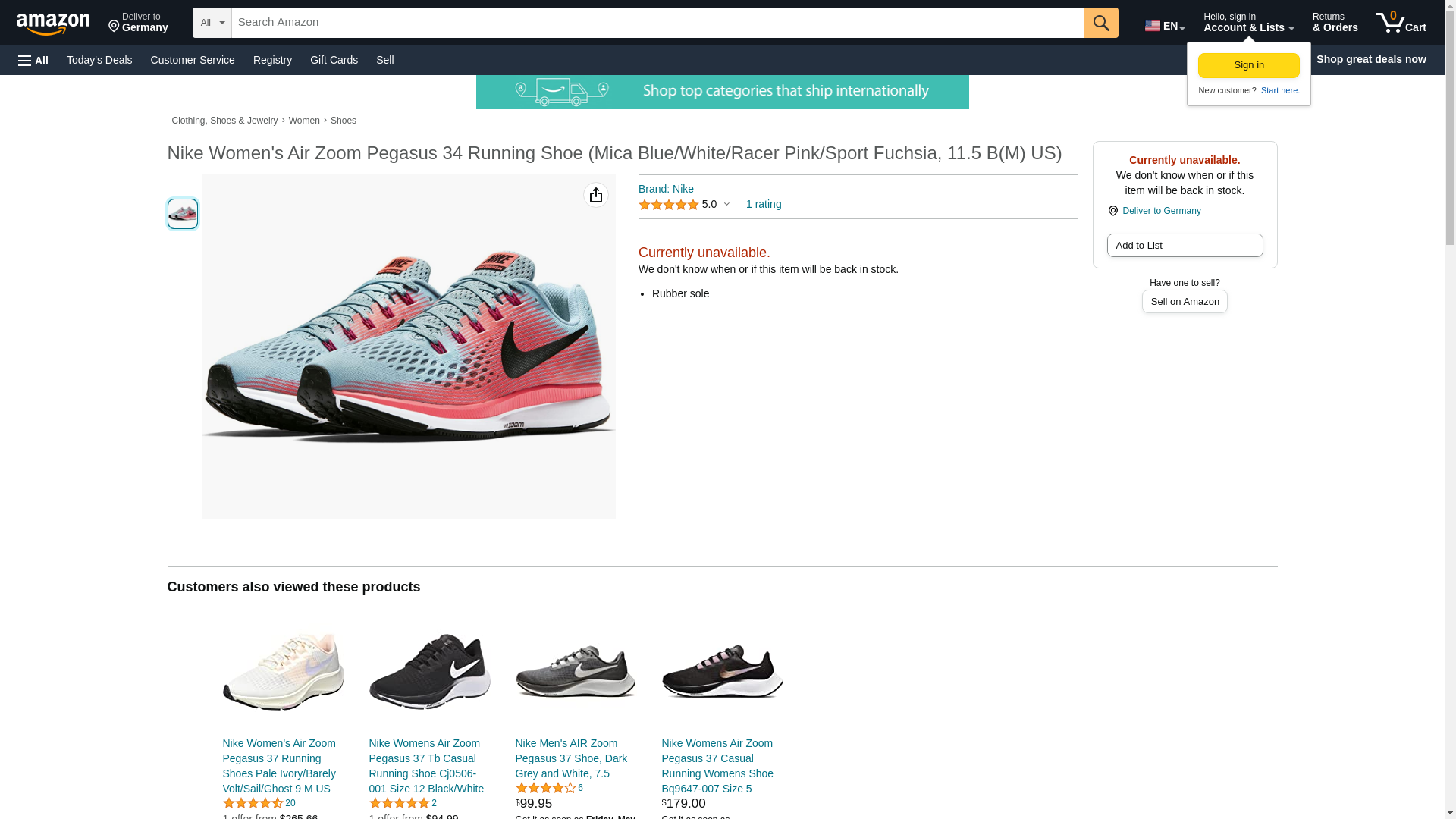Viewport: 1456px width, 819px height.
Task: Click the five-star rating icons
Action: coord(668,205)
